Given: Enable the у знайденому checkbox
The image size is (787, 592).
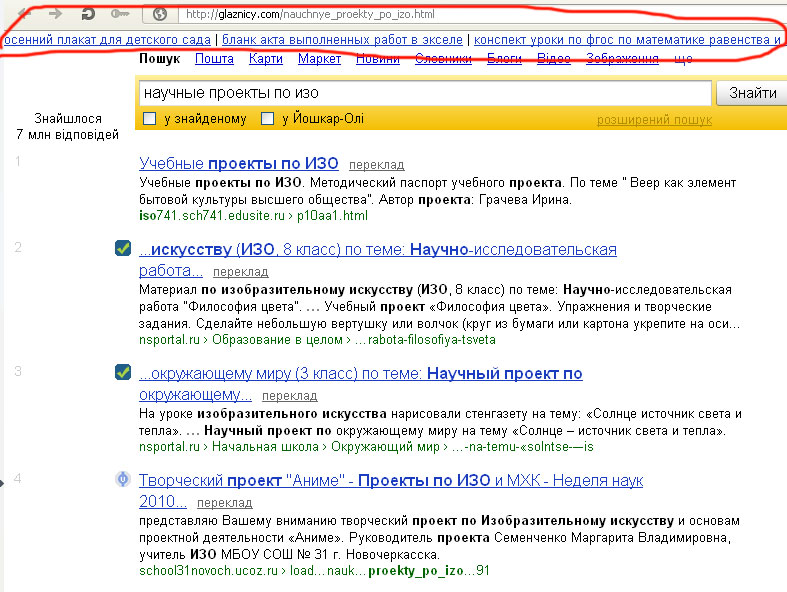Looking at the screenshot, I should pos(150,119).
